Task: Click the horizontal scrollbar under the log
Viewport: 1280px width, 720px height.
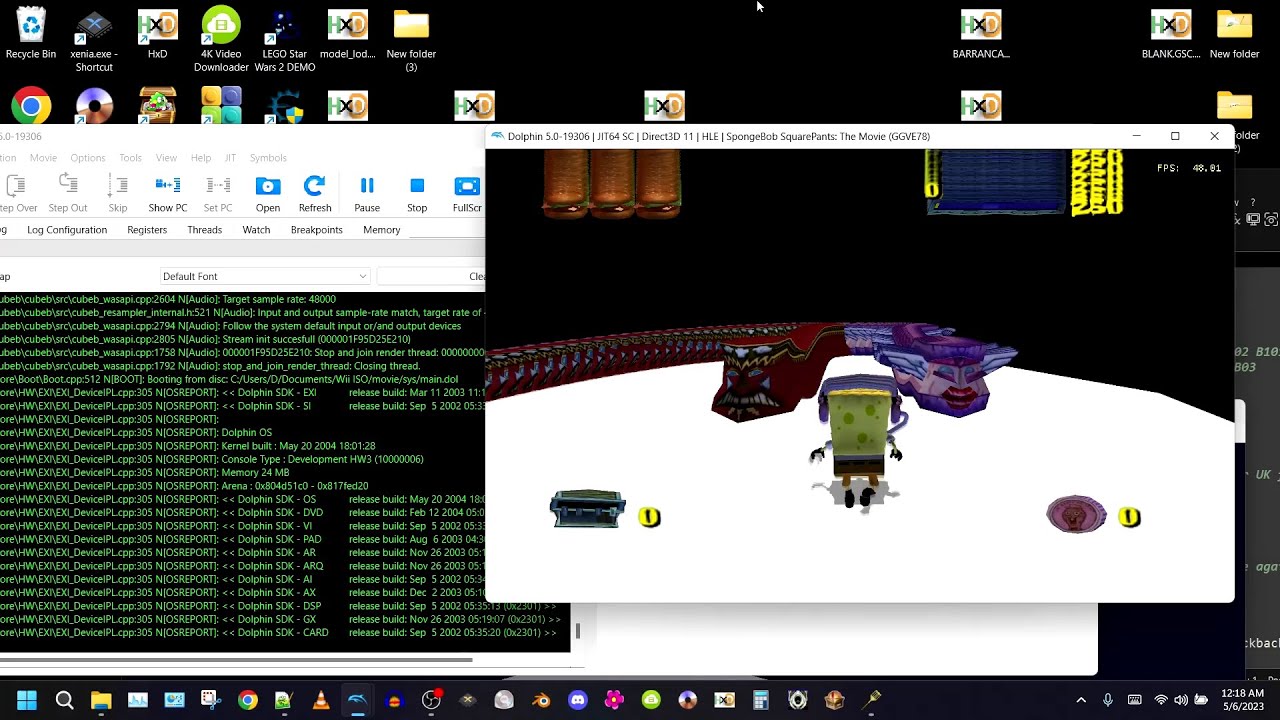Action: [236, 660]
